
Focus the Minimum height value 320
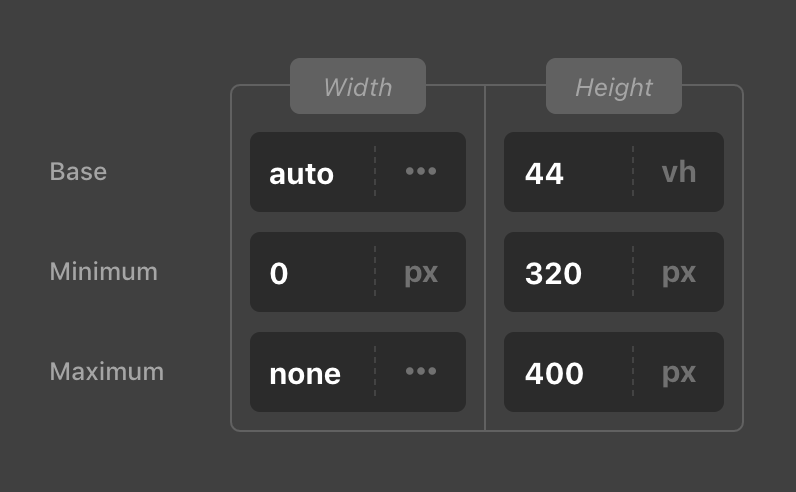[x=565, y=273]
